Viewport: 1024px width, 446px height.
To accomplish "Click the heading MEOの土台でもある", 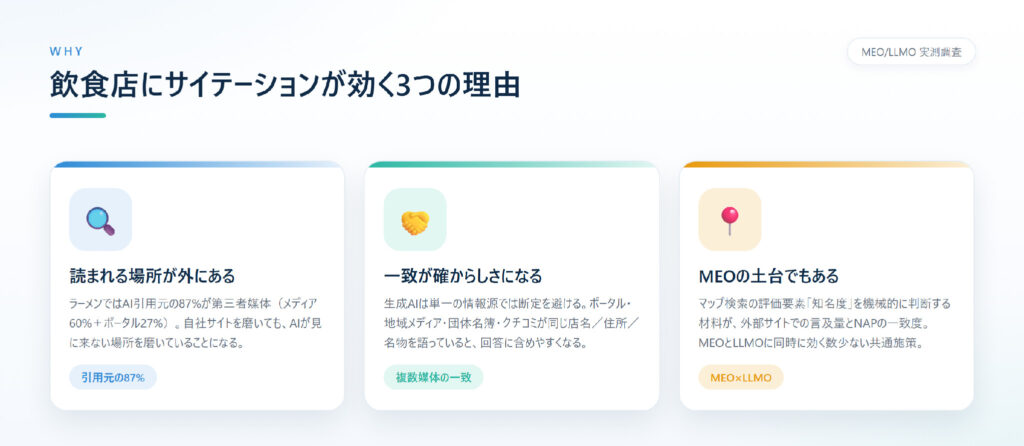I will point(768,276).
